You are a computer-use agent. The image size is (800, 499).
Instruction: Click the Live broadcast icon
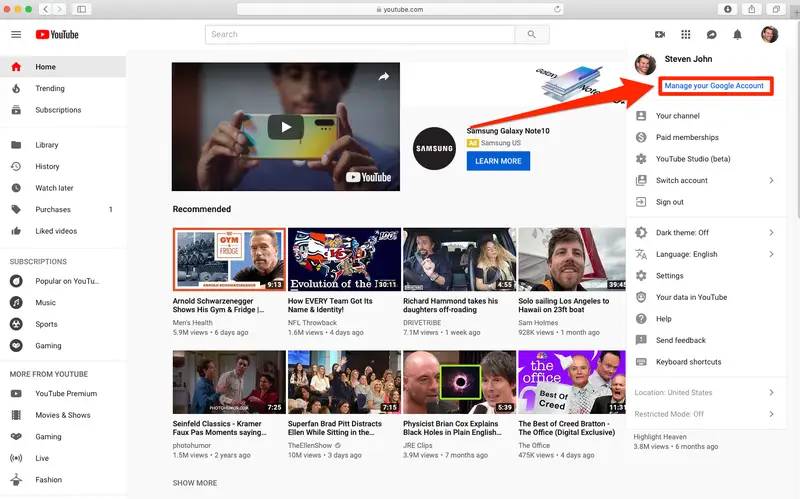point(16,458)
